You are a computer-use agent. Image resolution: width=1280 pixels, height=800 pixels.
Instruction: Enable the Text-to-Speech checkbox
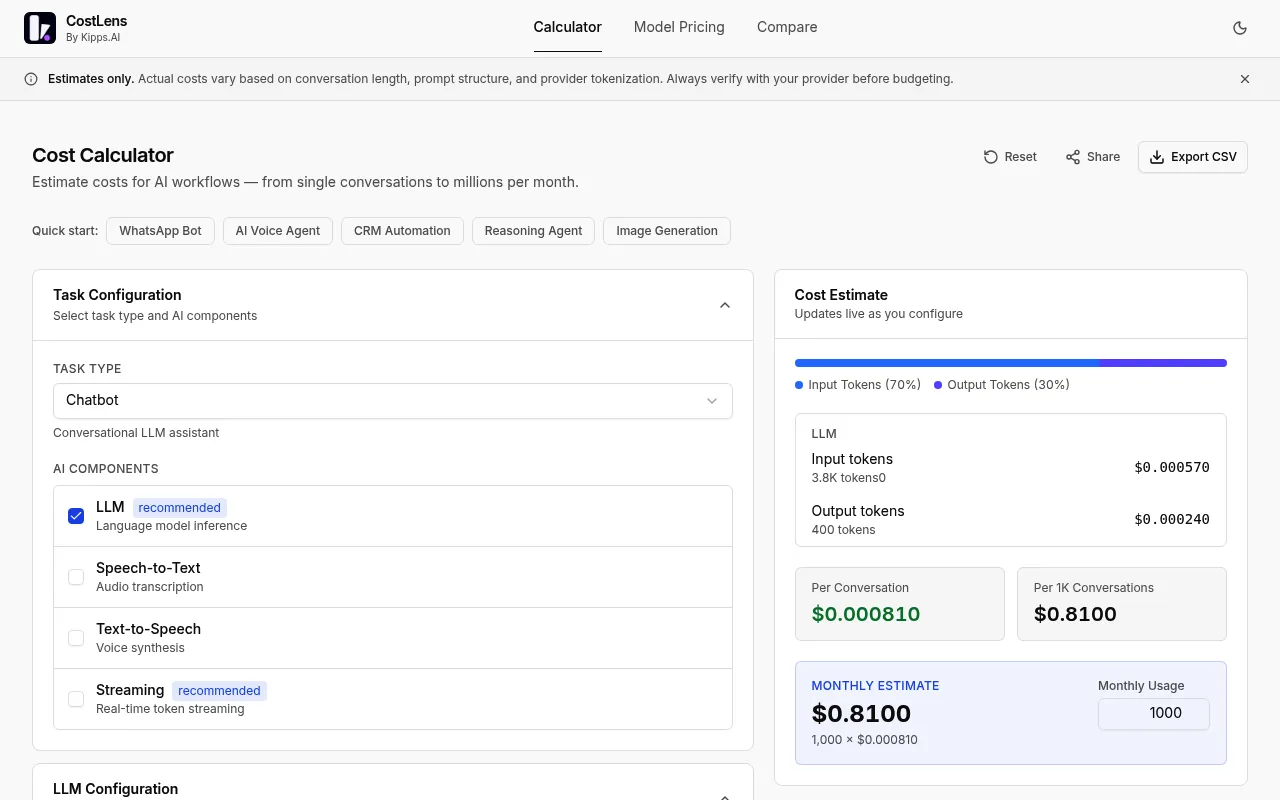(x=76, y=638)
